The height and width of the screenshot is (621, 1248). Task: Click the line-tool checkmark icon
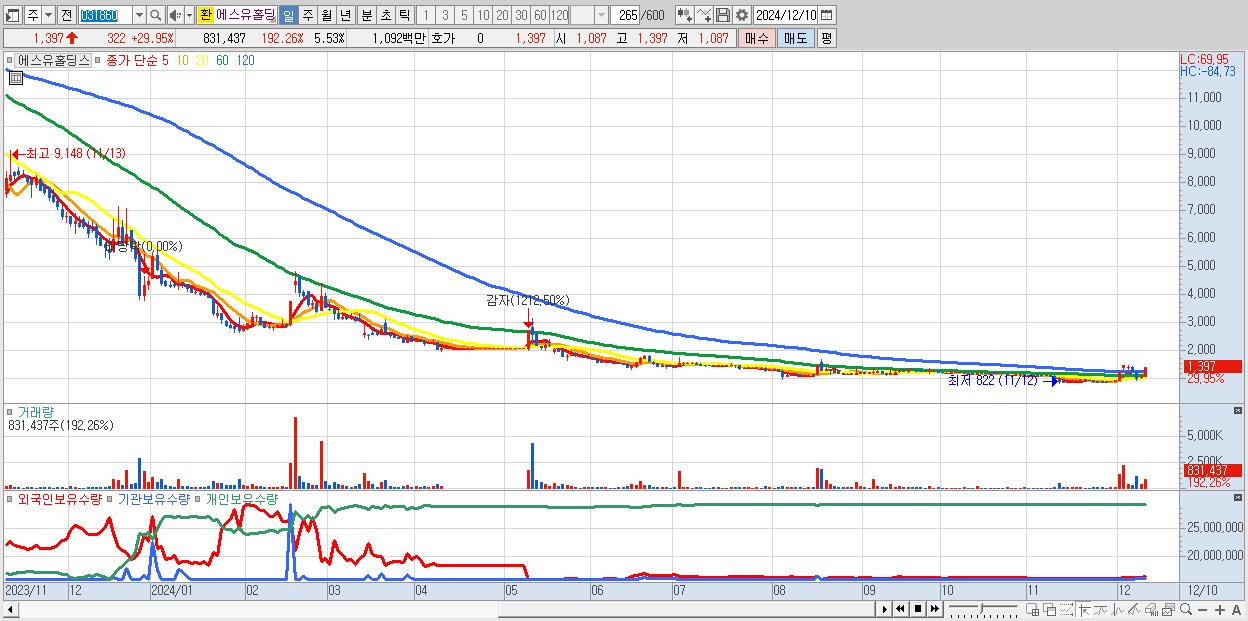[704, 15]
